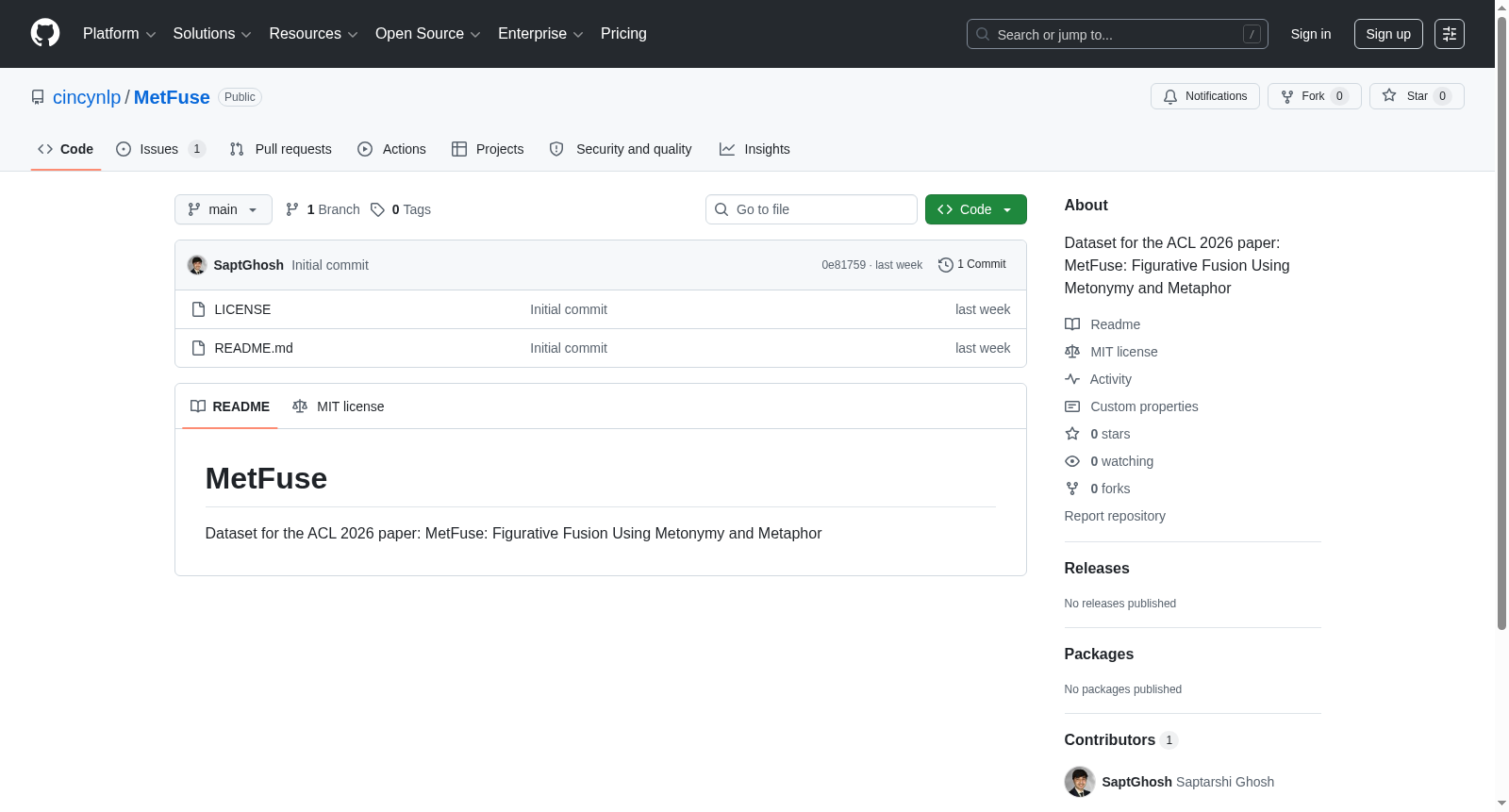Open the 0 Tags link
The image size is (1509, 812).
(401, 209)
